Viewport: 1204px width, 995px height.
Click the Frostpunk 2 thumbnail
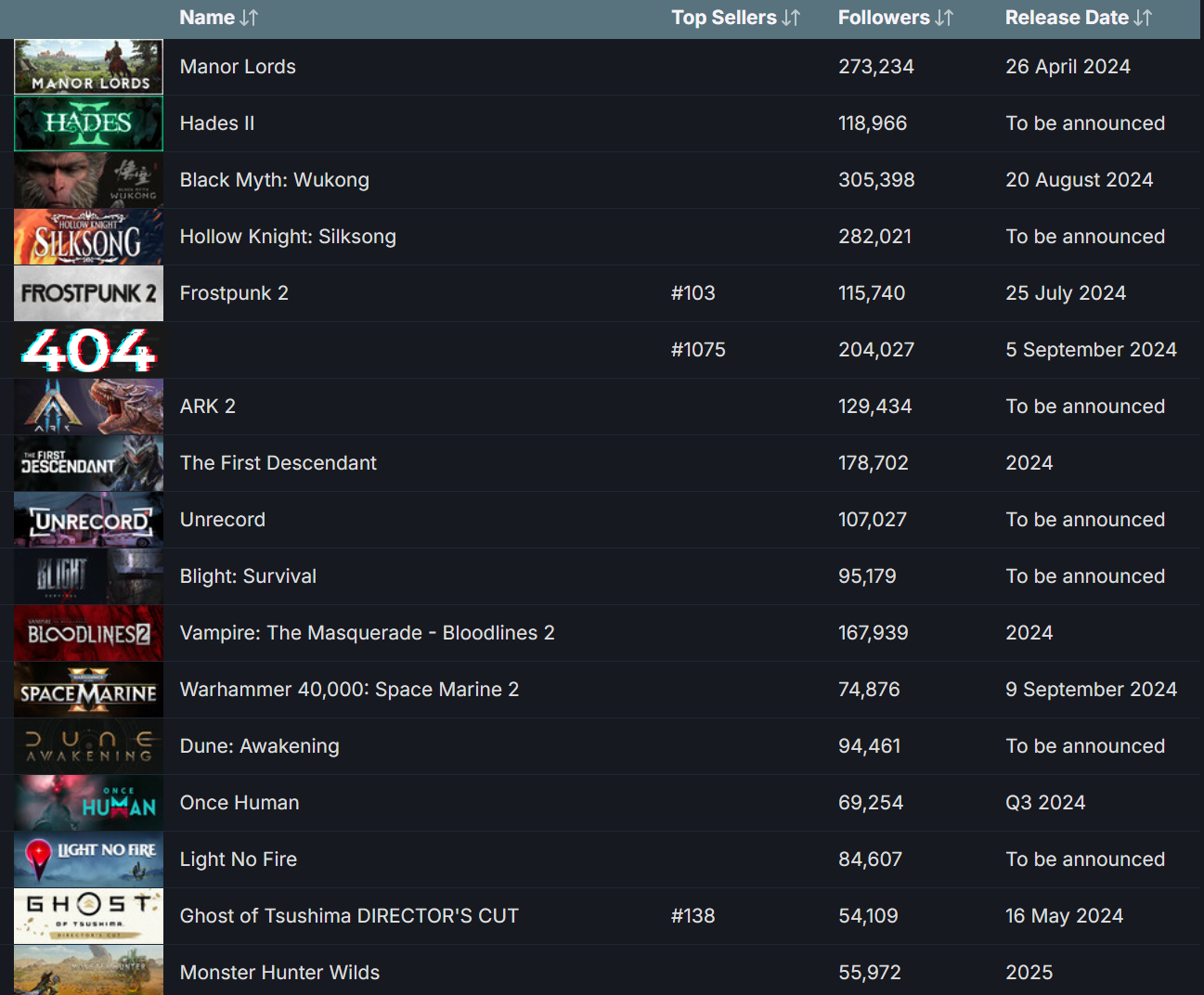(88, 293)
